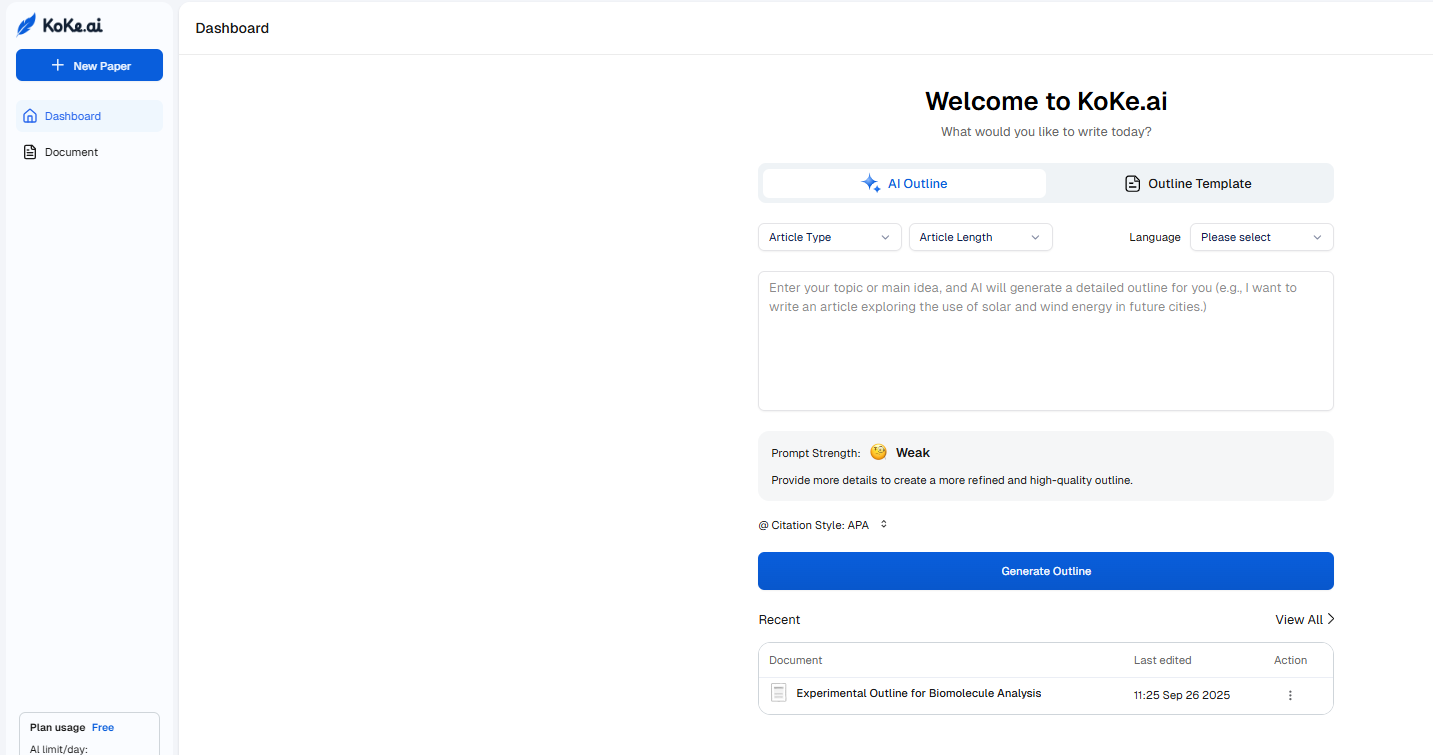Click the document icon beside Experimental Outline
1433x755 pixels.
[779, 693]
